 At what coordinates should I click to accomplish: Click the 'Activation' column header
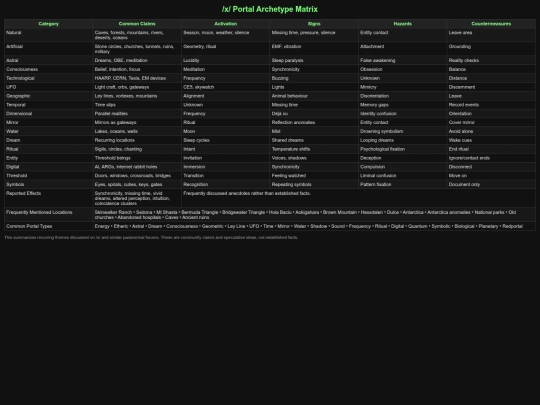click(x=226, y=24)
